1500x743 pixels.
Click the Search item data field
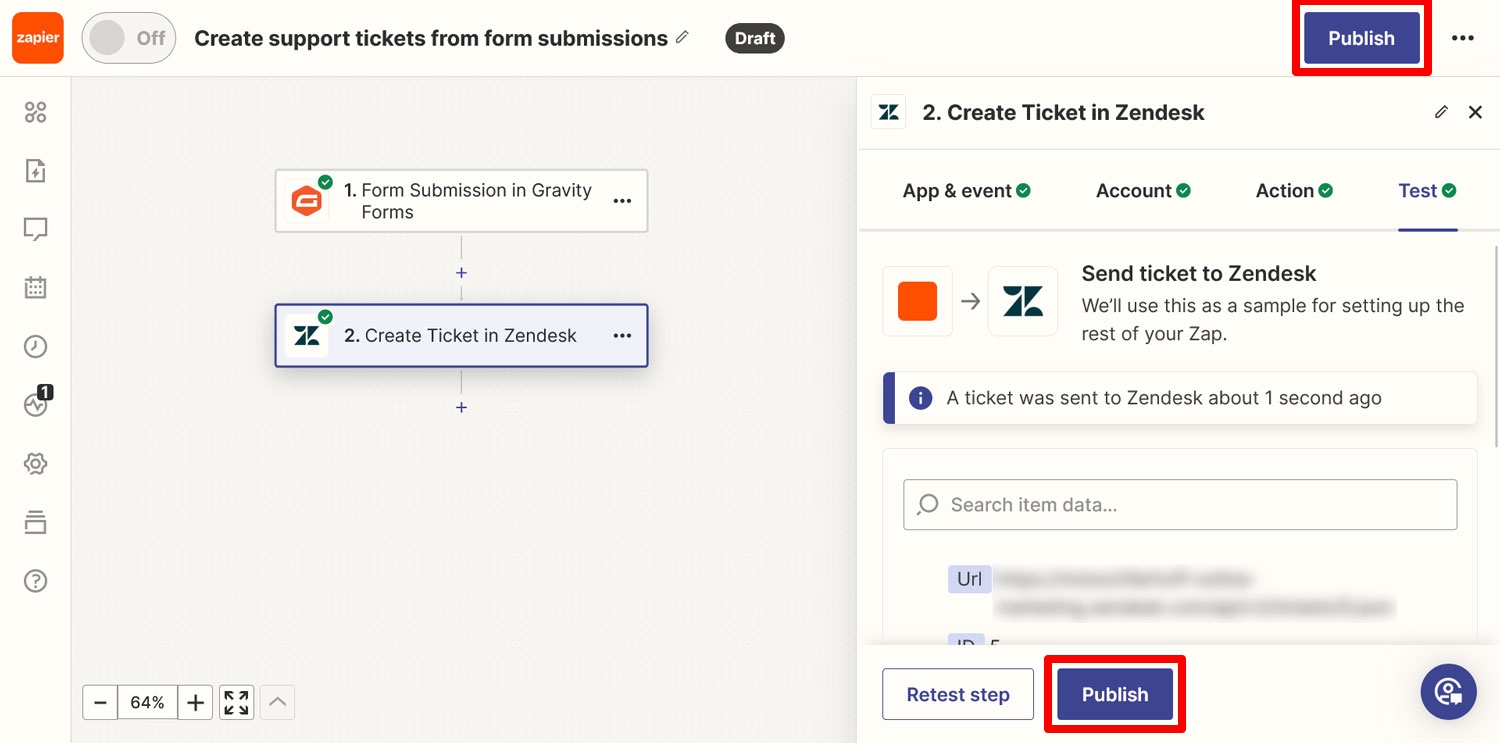tap(1180, 505)
